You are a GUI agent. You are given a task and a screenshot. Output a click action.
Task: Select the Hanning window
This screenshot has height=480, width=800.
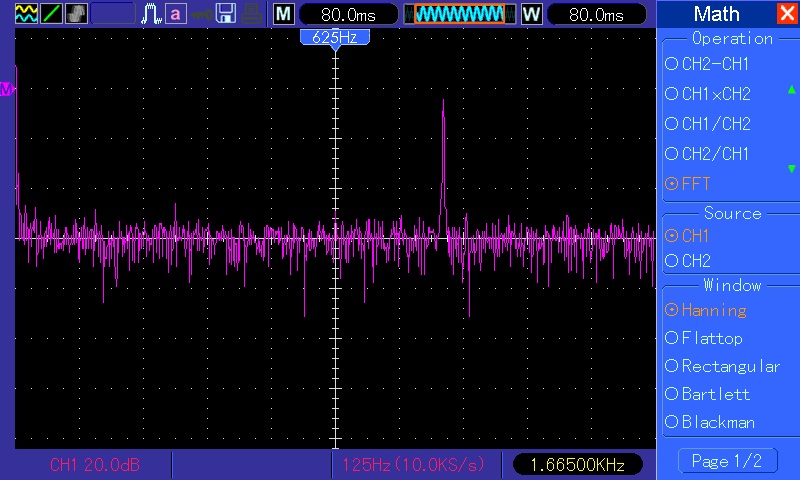click(706, 310)
